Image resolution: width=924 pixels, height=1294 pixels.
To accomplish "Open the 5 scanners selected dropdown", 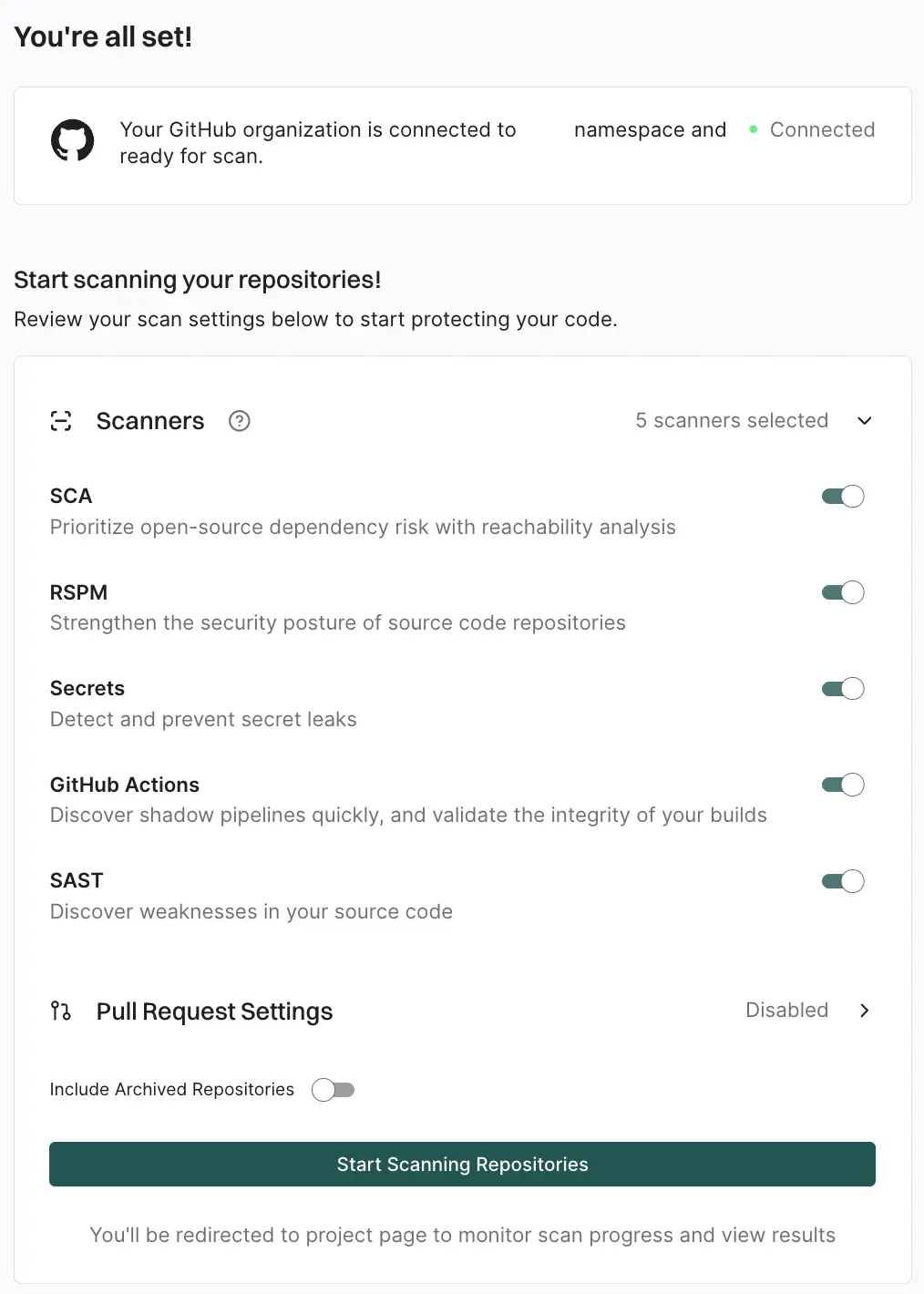I will 732,420.
